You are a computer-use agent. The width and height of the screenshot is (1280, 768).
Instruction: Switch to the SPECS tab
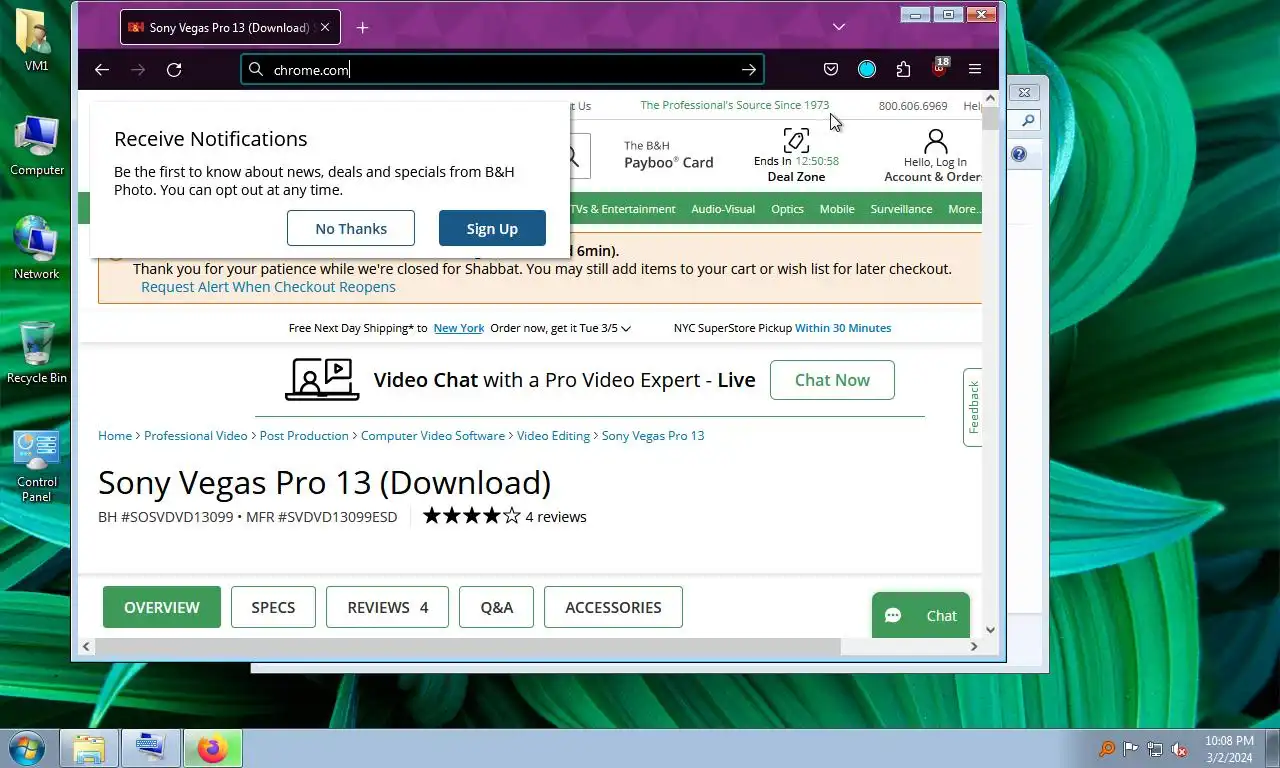(x=273, y=607)
